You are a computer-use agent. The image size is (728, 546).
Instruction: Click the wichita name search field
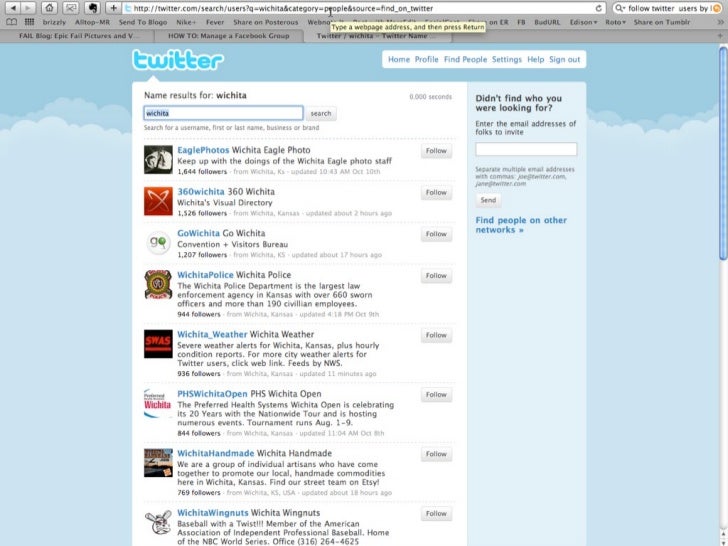(223, 113)
